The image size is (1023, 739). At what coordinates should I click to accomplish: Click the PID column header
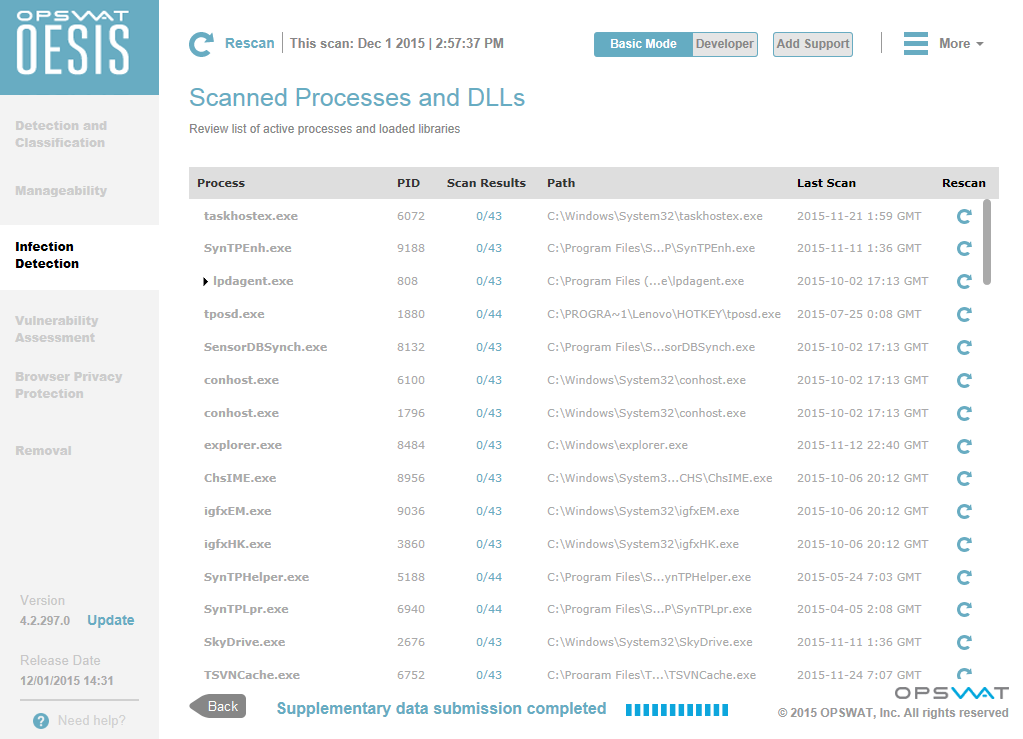(408, 183)
